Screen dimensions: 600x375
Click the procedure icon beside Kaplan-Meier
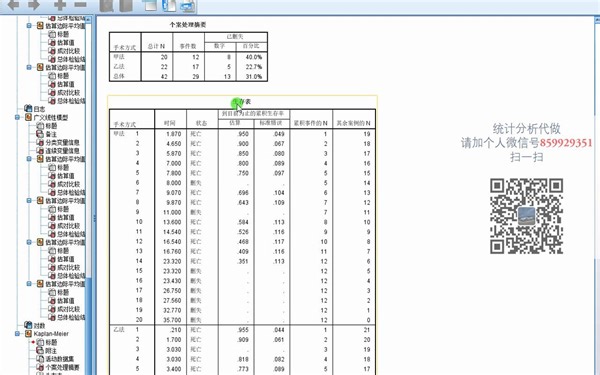[28, 334]
